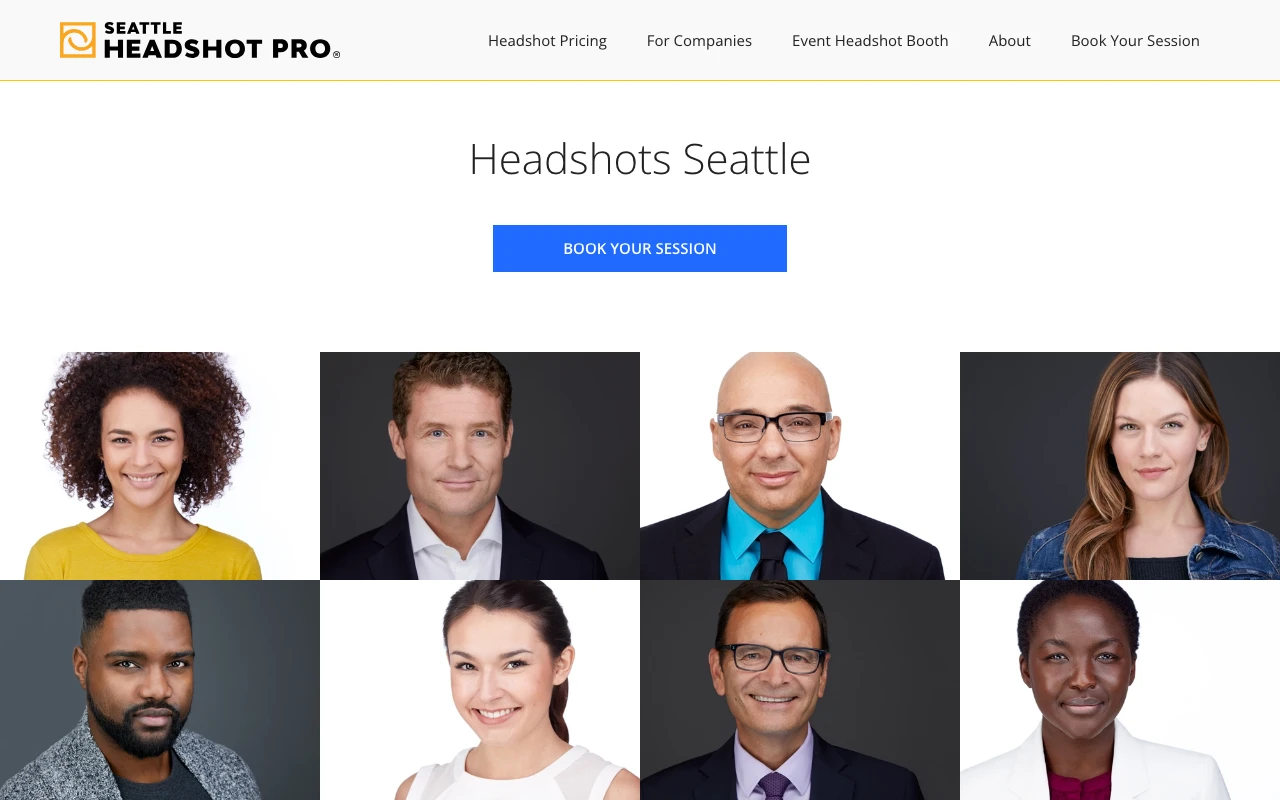The width and height of the screenshot is (1280, 800).
Task: Click the registered trademark symbol beside the logo
Action: (x=337, y=55)
